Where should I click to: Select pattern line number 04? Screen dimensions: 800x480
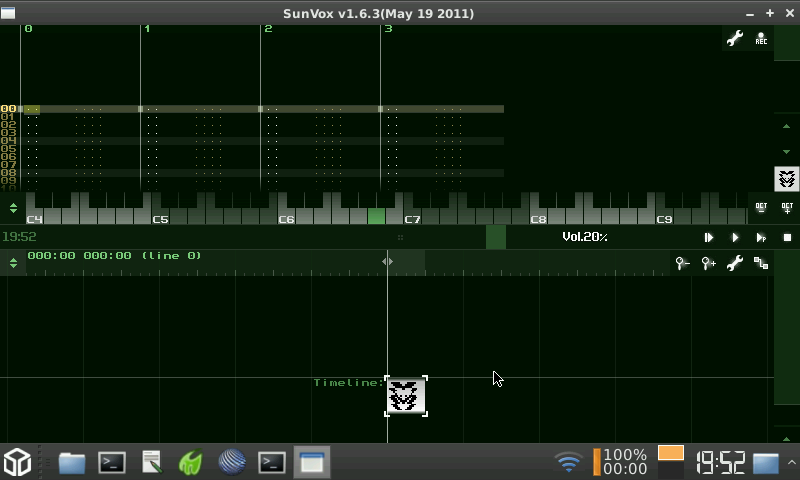pos(8,141)
